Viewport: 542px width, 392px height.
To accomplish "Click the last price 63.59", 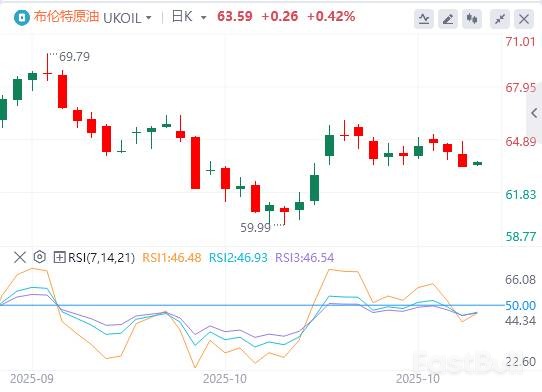I will [235, 16].
